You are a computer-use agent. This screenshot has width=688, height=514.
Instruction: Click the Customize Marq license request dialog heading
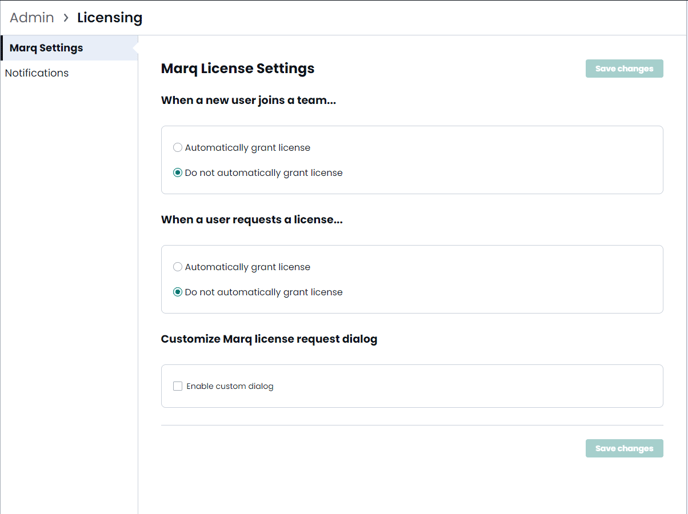(269, 339)
